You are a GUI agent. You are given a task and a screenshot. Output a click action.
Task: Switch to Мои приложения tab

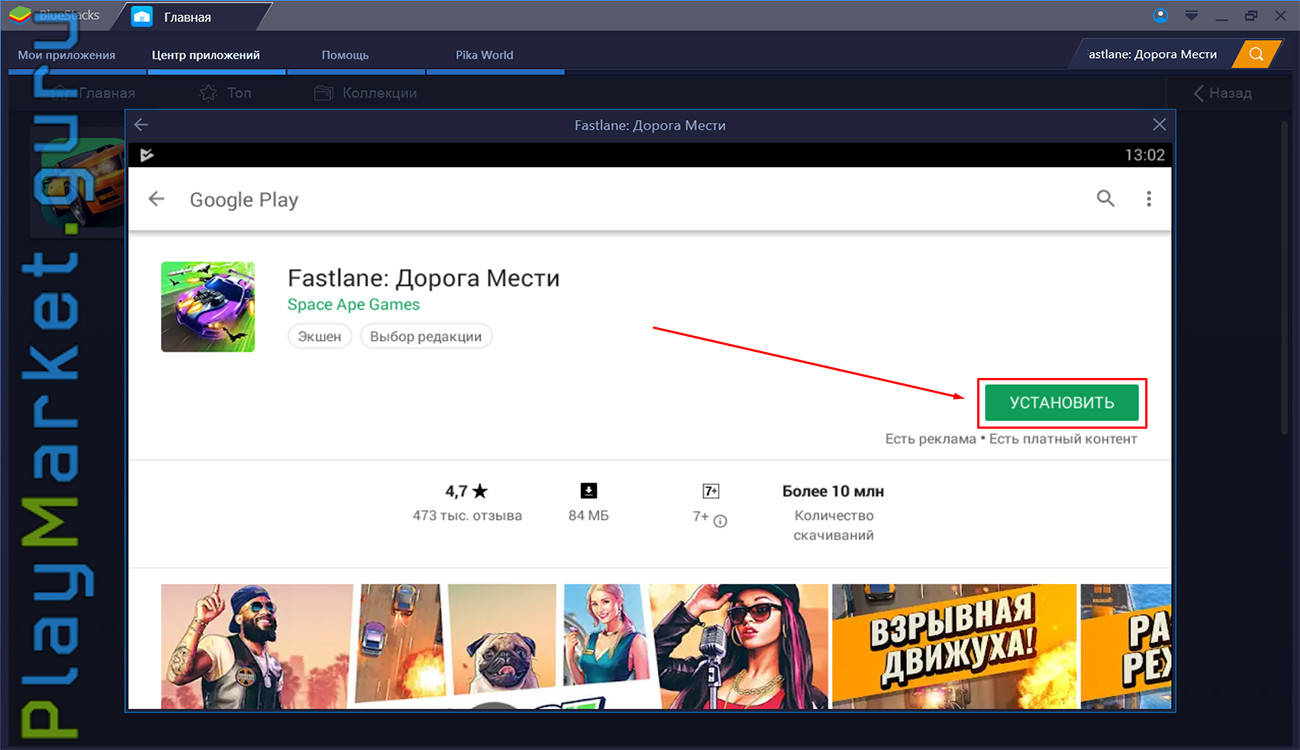[67, 55]
